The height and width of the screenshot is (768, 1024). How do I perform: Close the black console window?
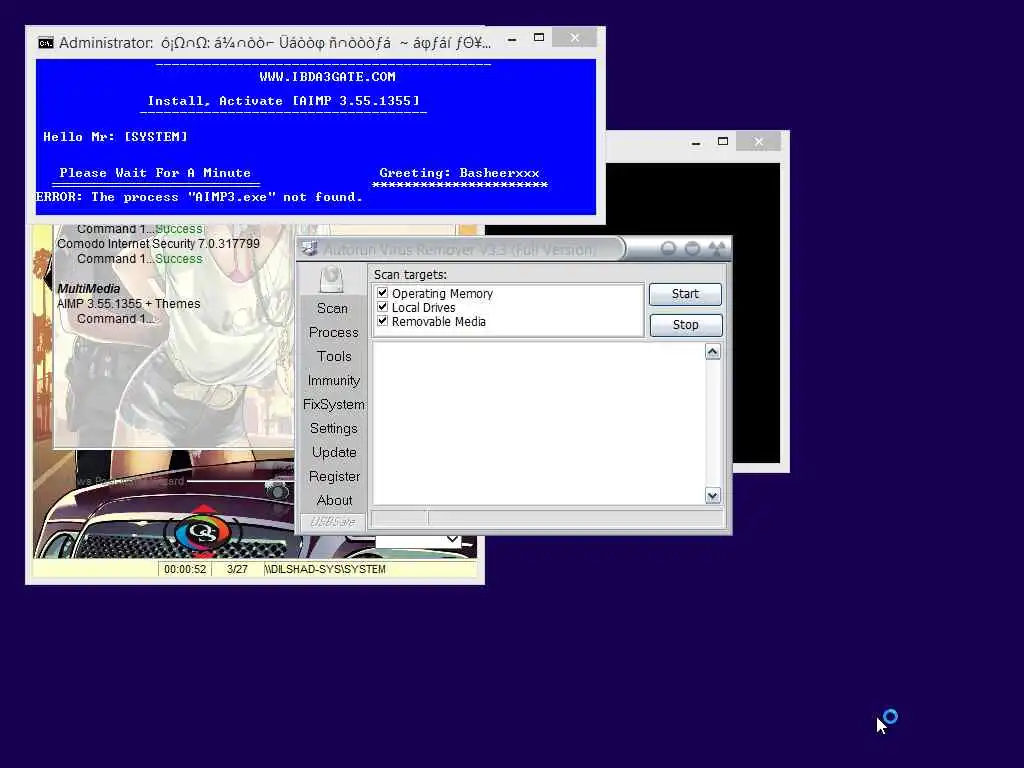point(758,141)
